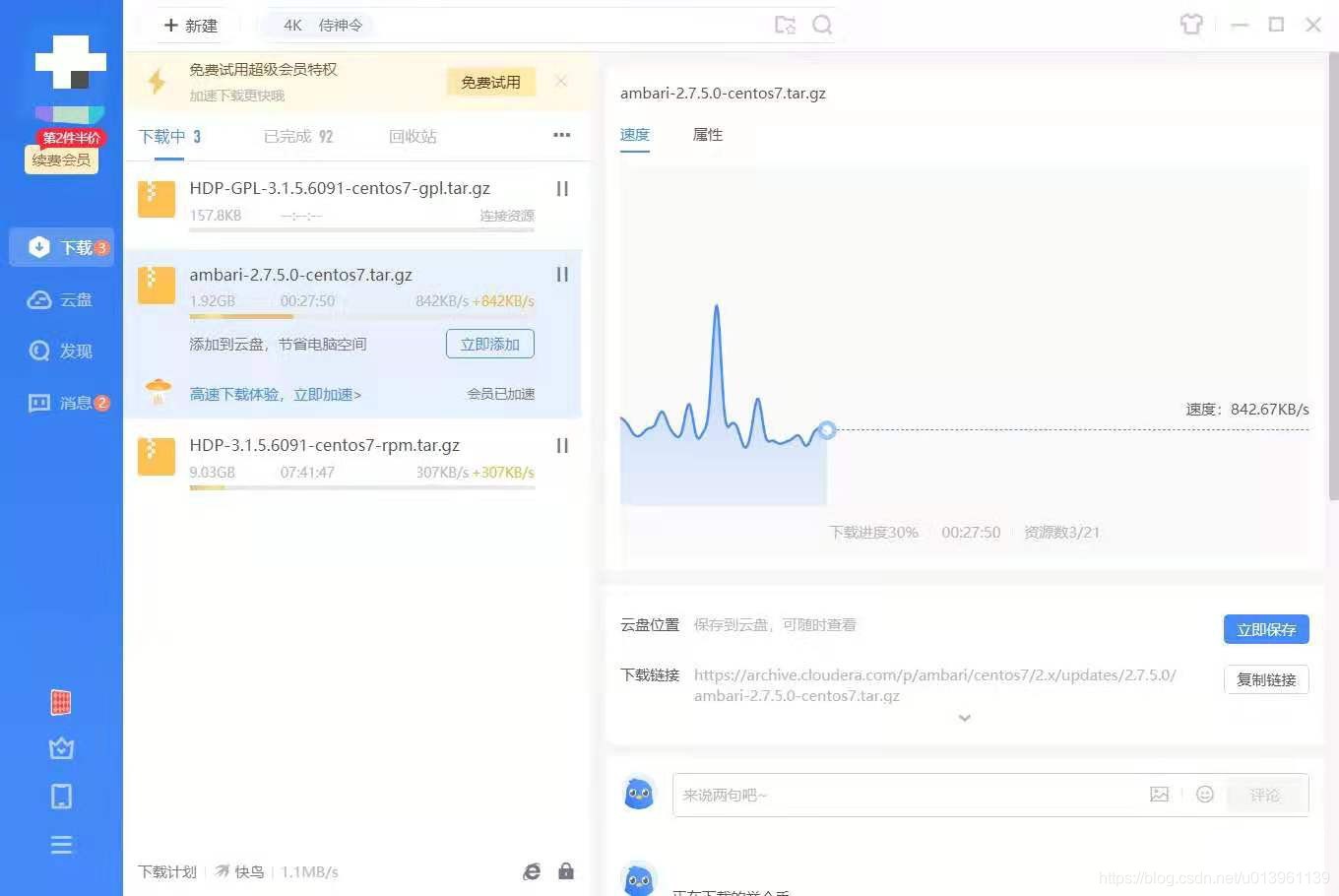Open the three-dots more options menu
This screenshot has height=896, width=1339.
point(562,135)
